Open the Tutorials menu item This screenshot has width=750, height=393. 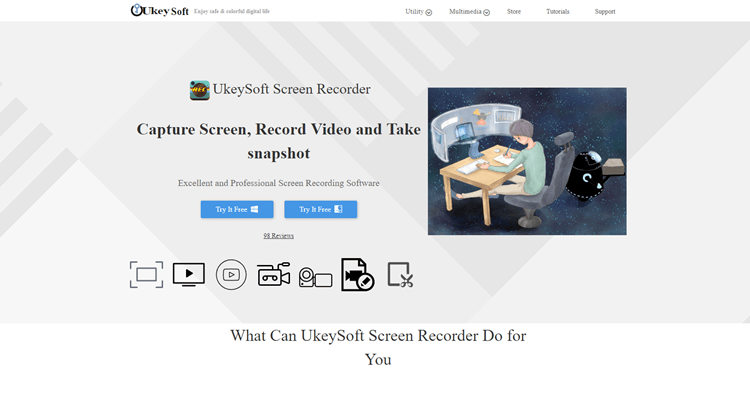(x=558, y=11)
